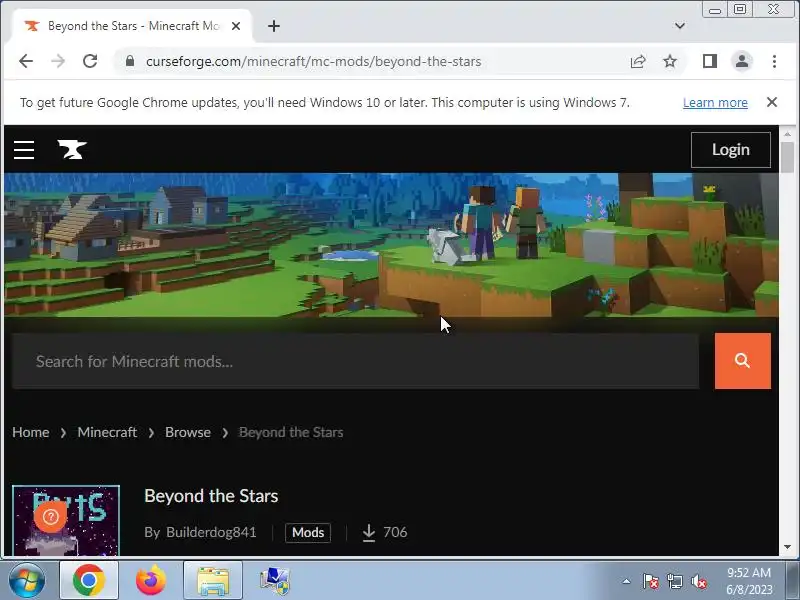Open the Windows Start menu
Viewport: 800px width, 600px height.
coord(27,581)
